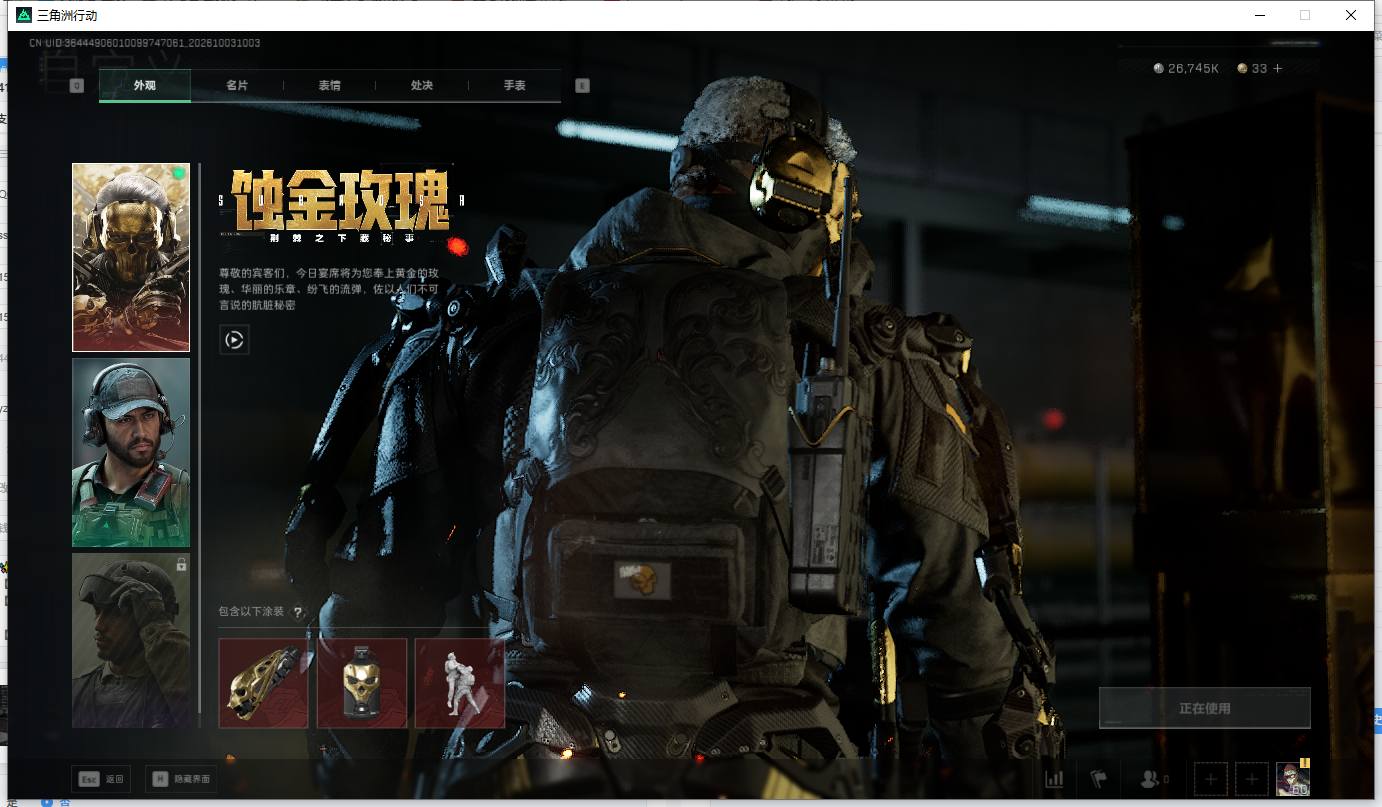Click the H 隐藏界面 hide interface button

point(181,779)
